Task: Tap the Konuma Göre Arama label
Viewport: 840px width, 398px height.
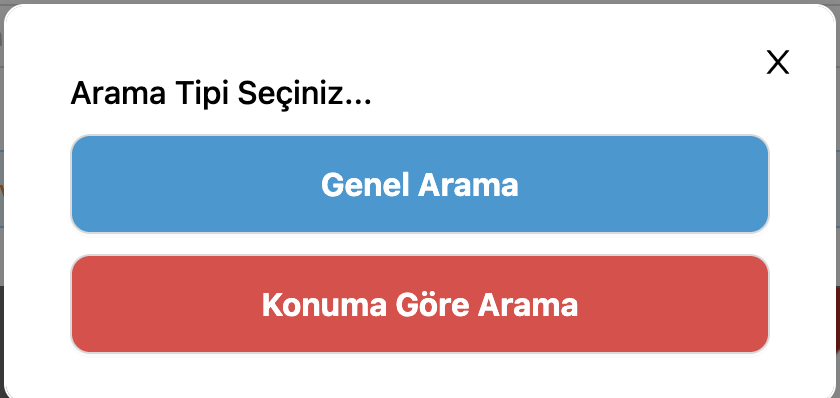Action: tap(420, 305)
